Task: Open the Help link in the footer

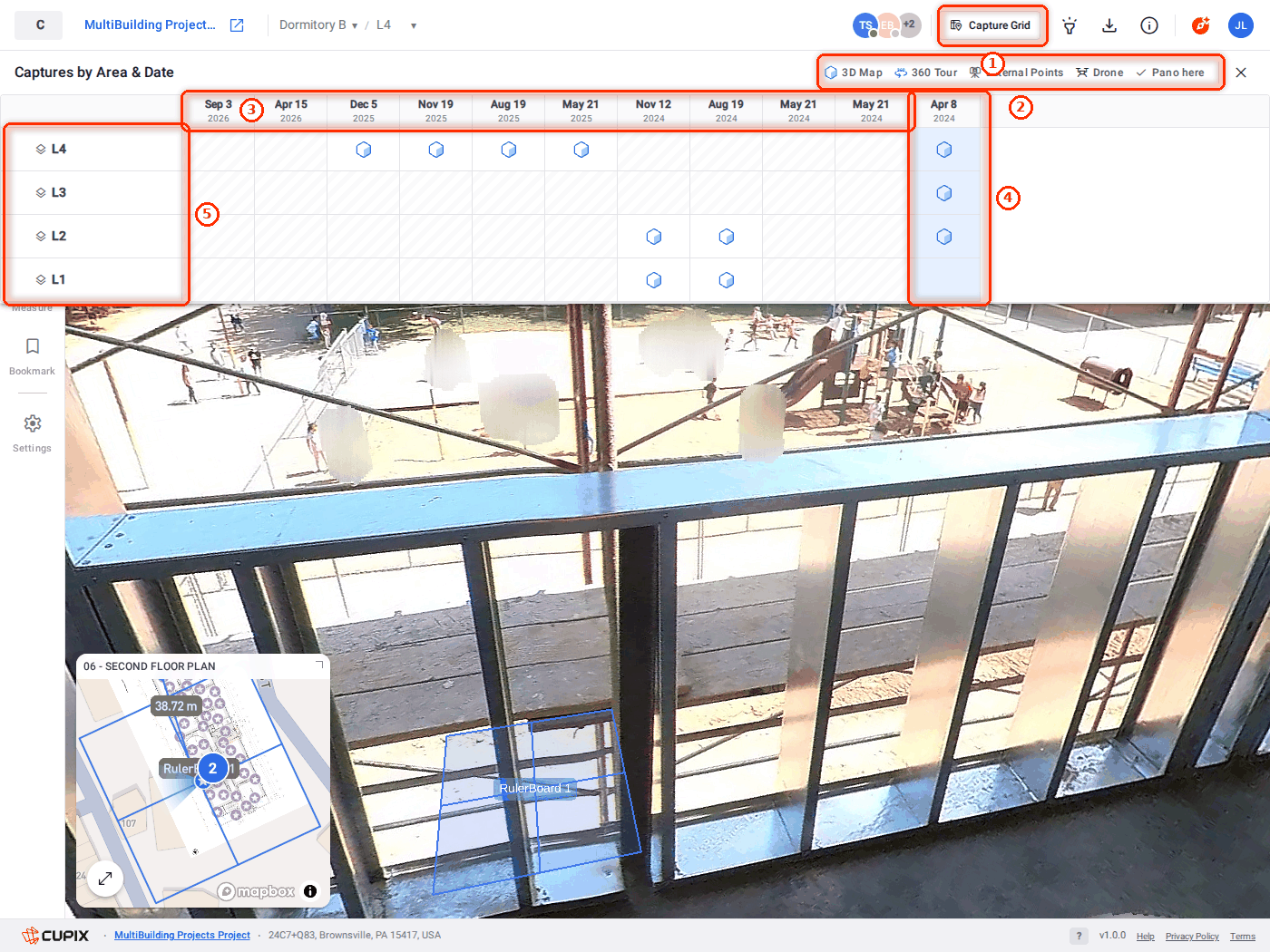Action: coord(1146,937)
